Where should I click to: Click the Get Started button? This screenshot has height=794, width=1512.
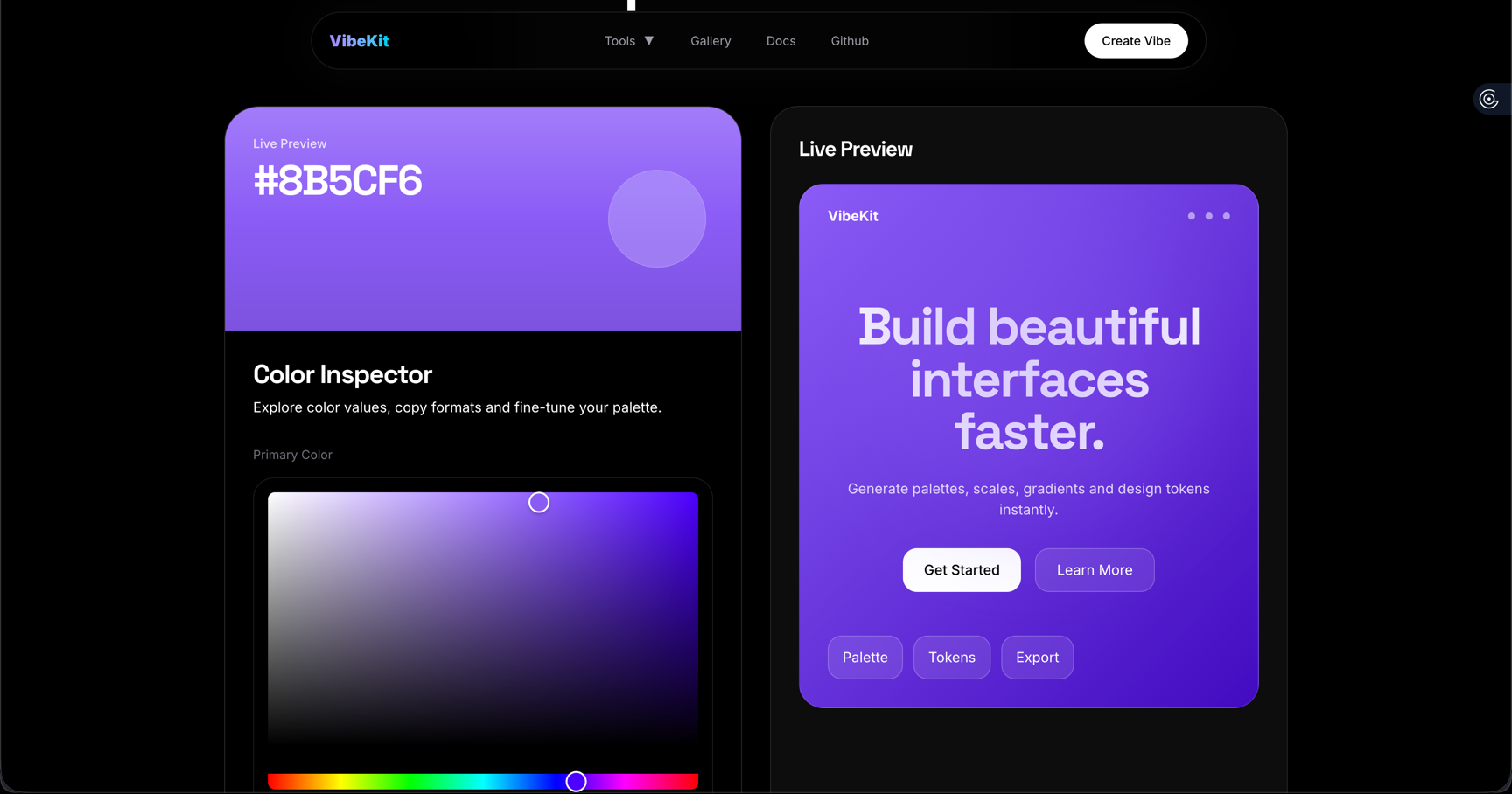962,570
